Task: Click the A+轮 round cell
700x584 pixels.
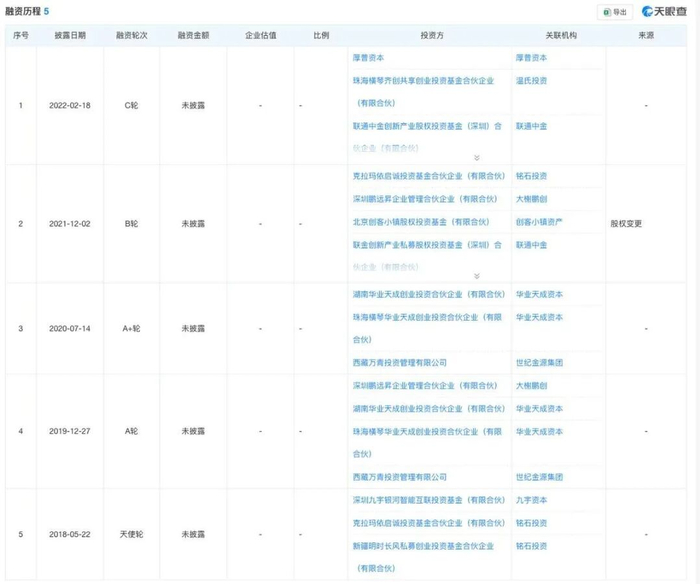Action: (131, 329)
